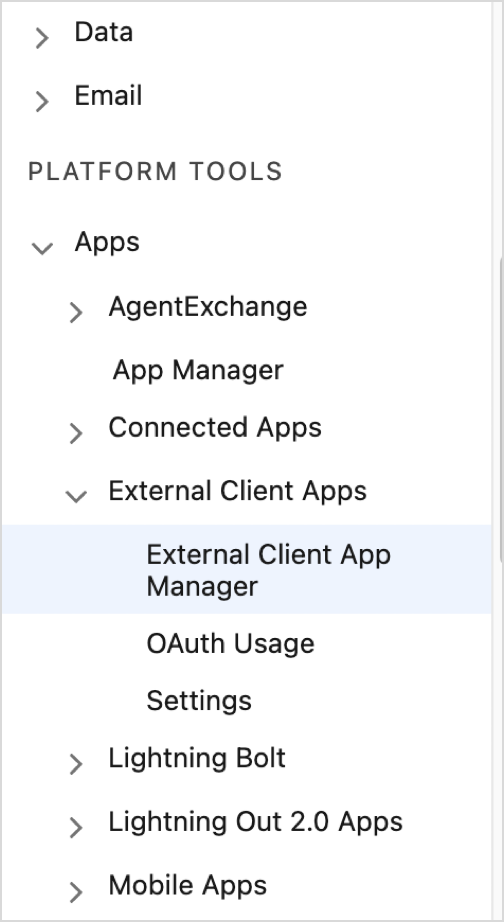Select External Client Apps label
This screenshot has height=922, width=504.
[238, 491]
